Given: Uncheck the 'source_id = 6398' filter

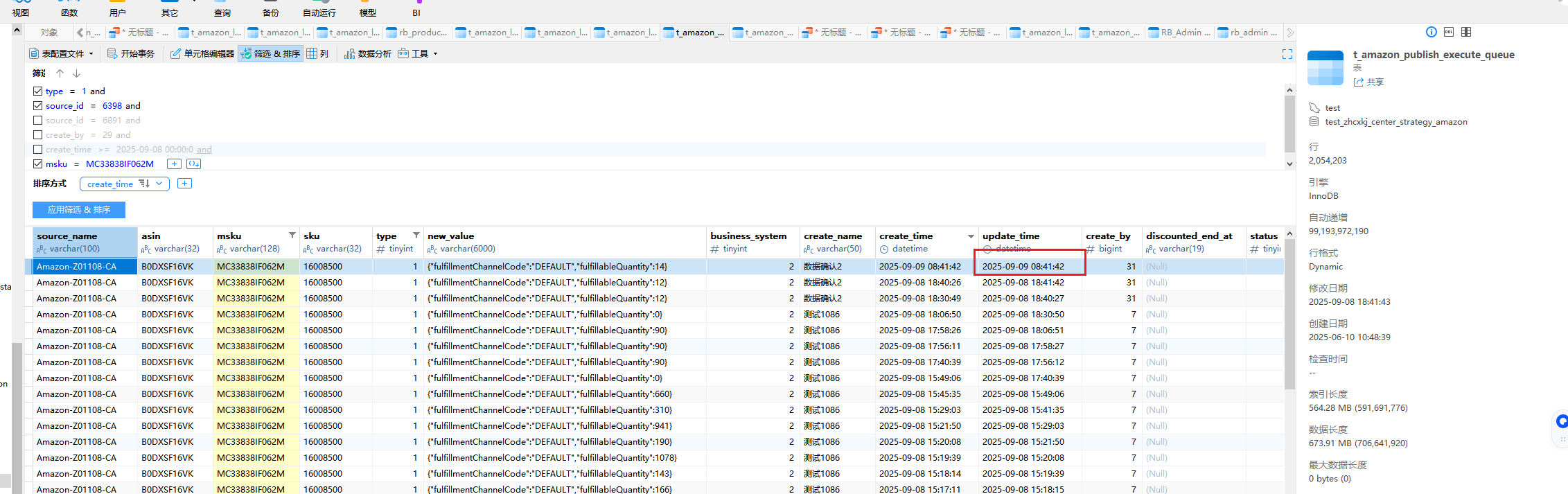Looking at the screenshot, I should point(38,105).
